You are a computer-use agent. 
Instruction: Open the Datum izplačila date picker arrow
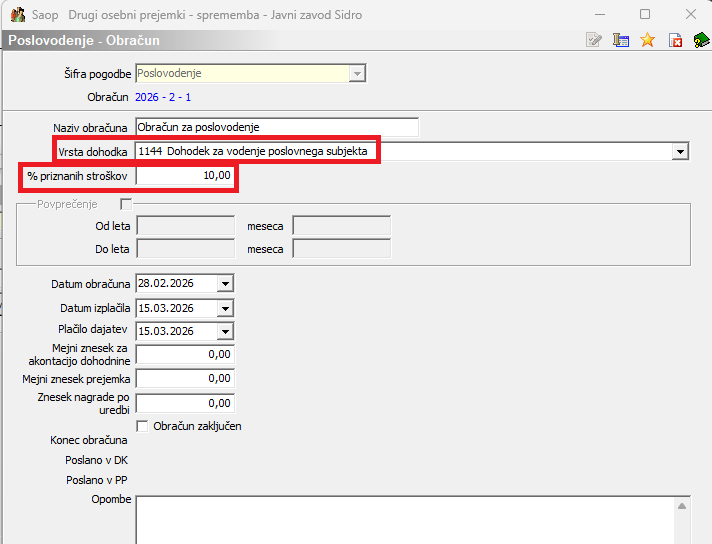(x=225, y=308)
